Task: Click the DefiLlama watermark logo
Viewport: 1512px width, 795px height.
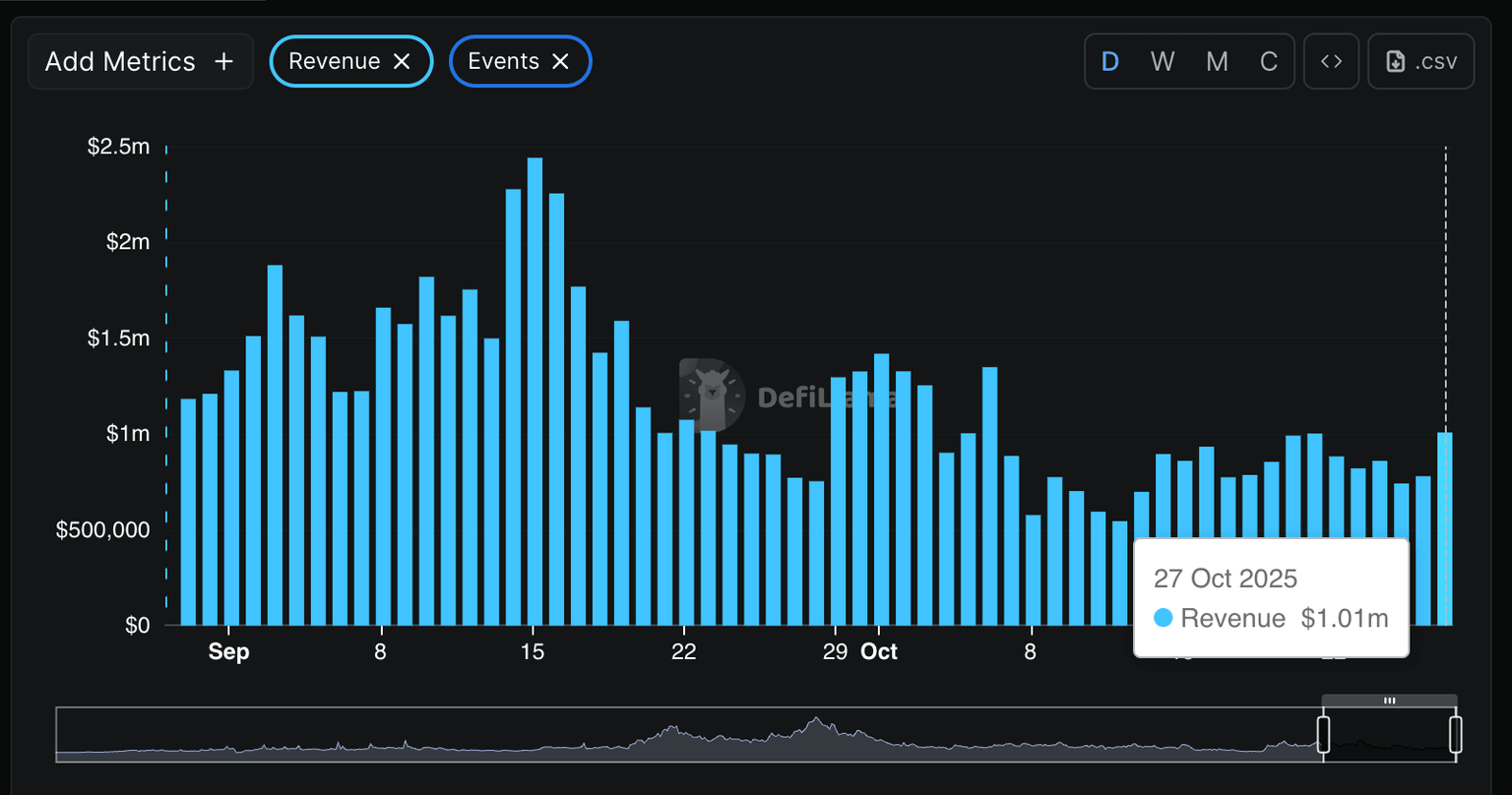Action: [712, 396]
